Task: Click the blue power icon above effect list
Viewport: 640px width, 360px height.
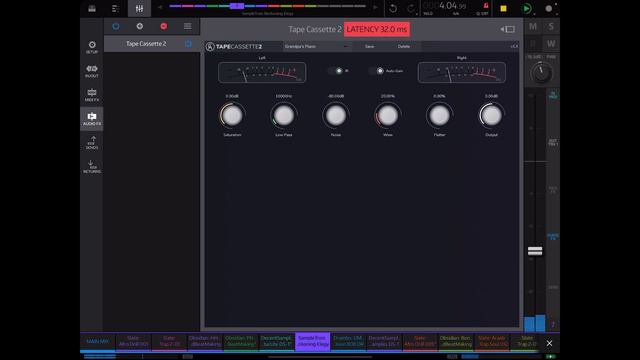Action: pos(116,26)
